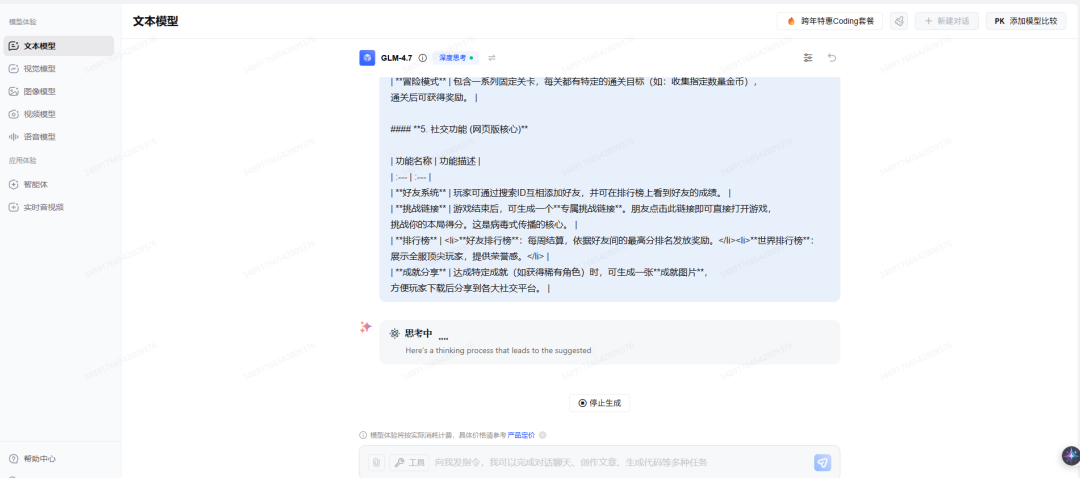Click the 帮助中心 question mark icon

pyautogui.click(x=14, y=459)
